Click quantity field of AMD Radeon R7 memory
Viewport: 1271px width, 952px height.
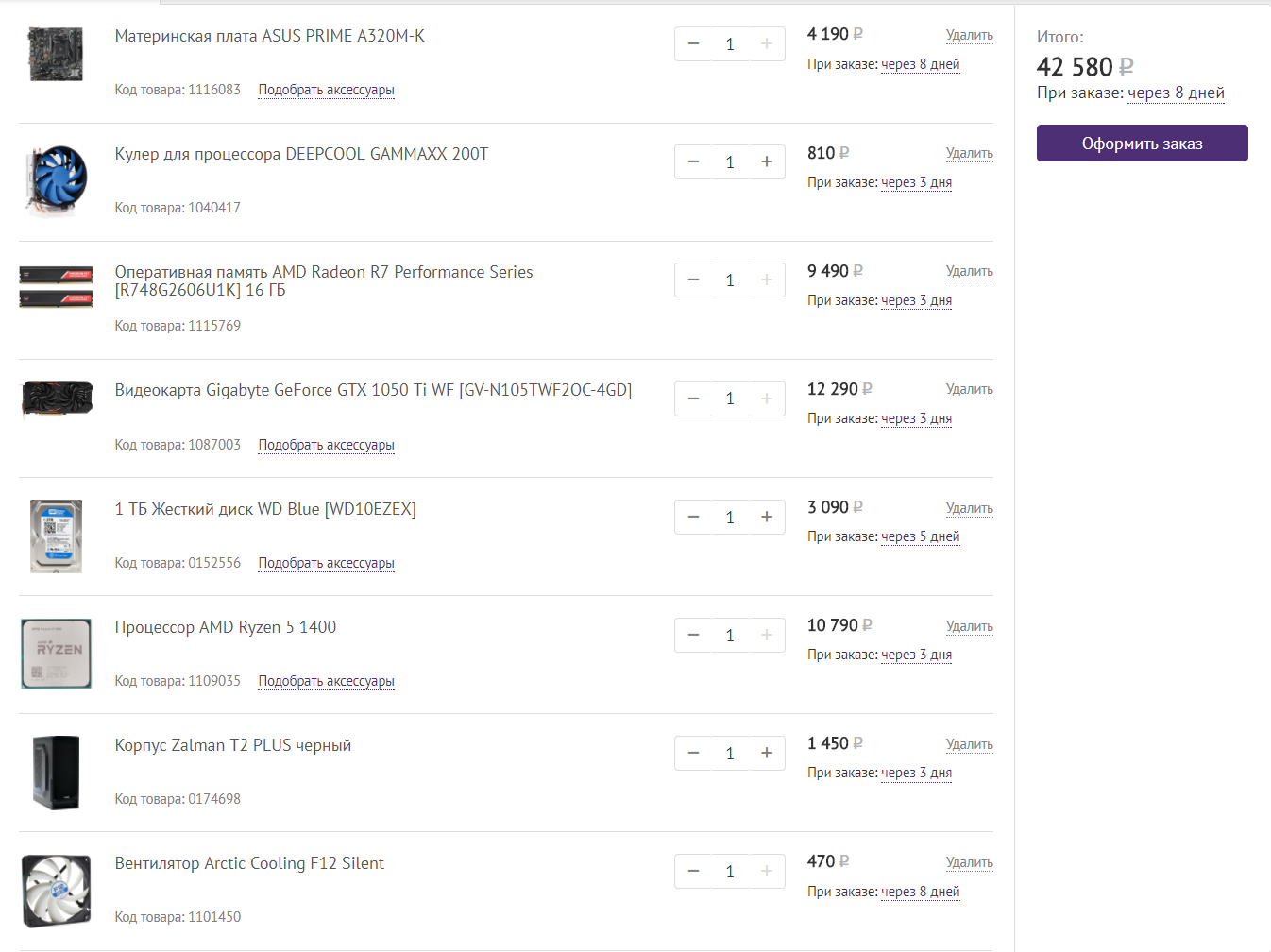[x=730, y=280]
